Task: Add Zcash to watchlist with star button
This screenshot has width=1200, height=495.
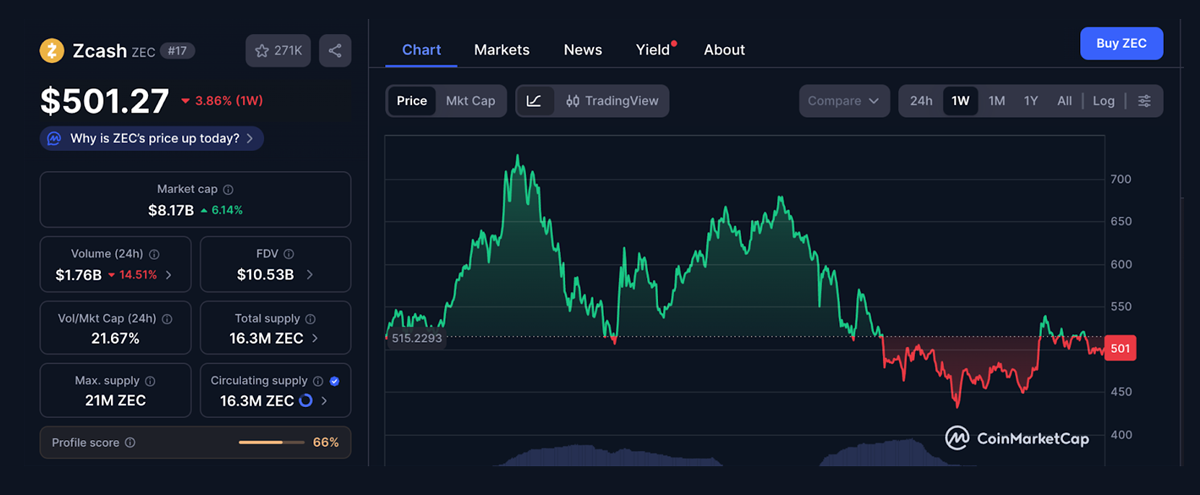Action: [x=279, y=50]
